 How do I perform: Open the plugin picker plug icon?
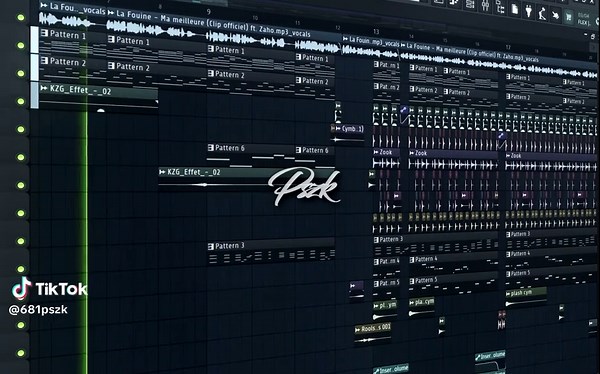point(528,11)
